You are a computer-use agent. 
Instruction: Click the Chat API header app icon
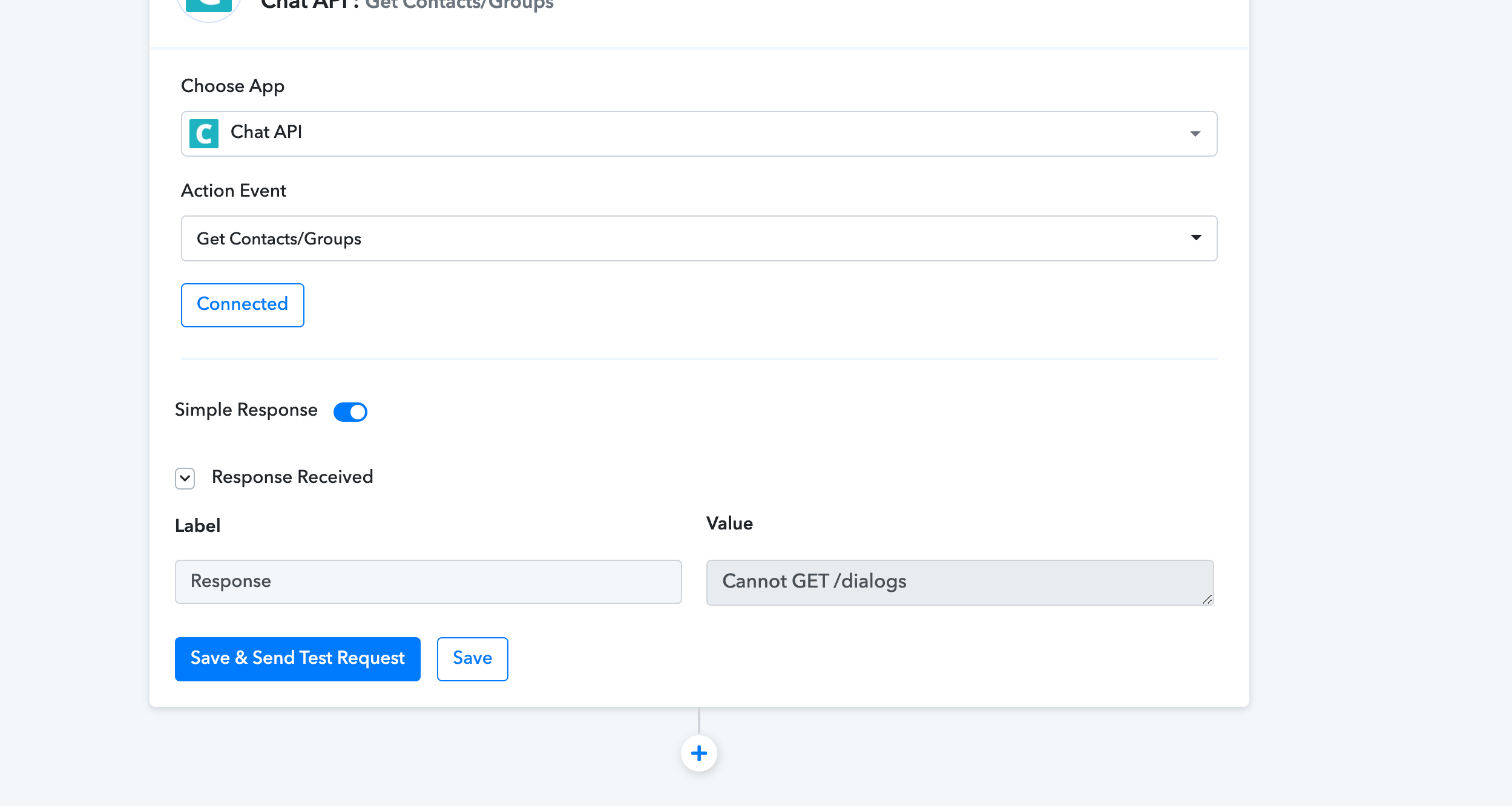coord(209,5)
